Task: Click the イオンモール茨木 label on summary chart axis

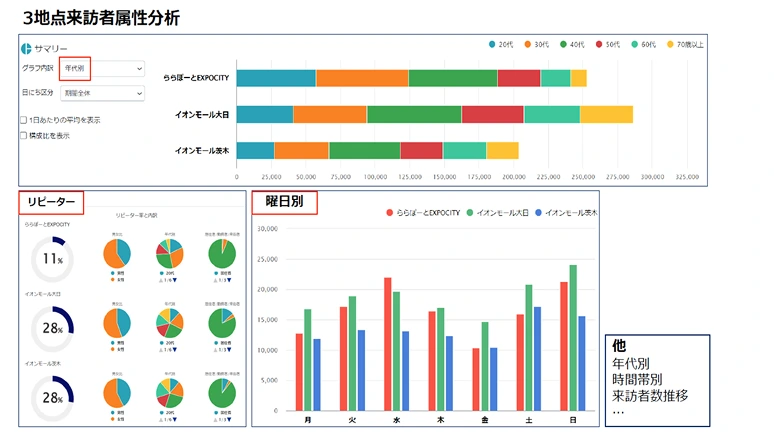Action: [x=202, y=151]
